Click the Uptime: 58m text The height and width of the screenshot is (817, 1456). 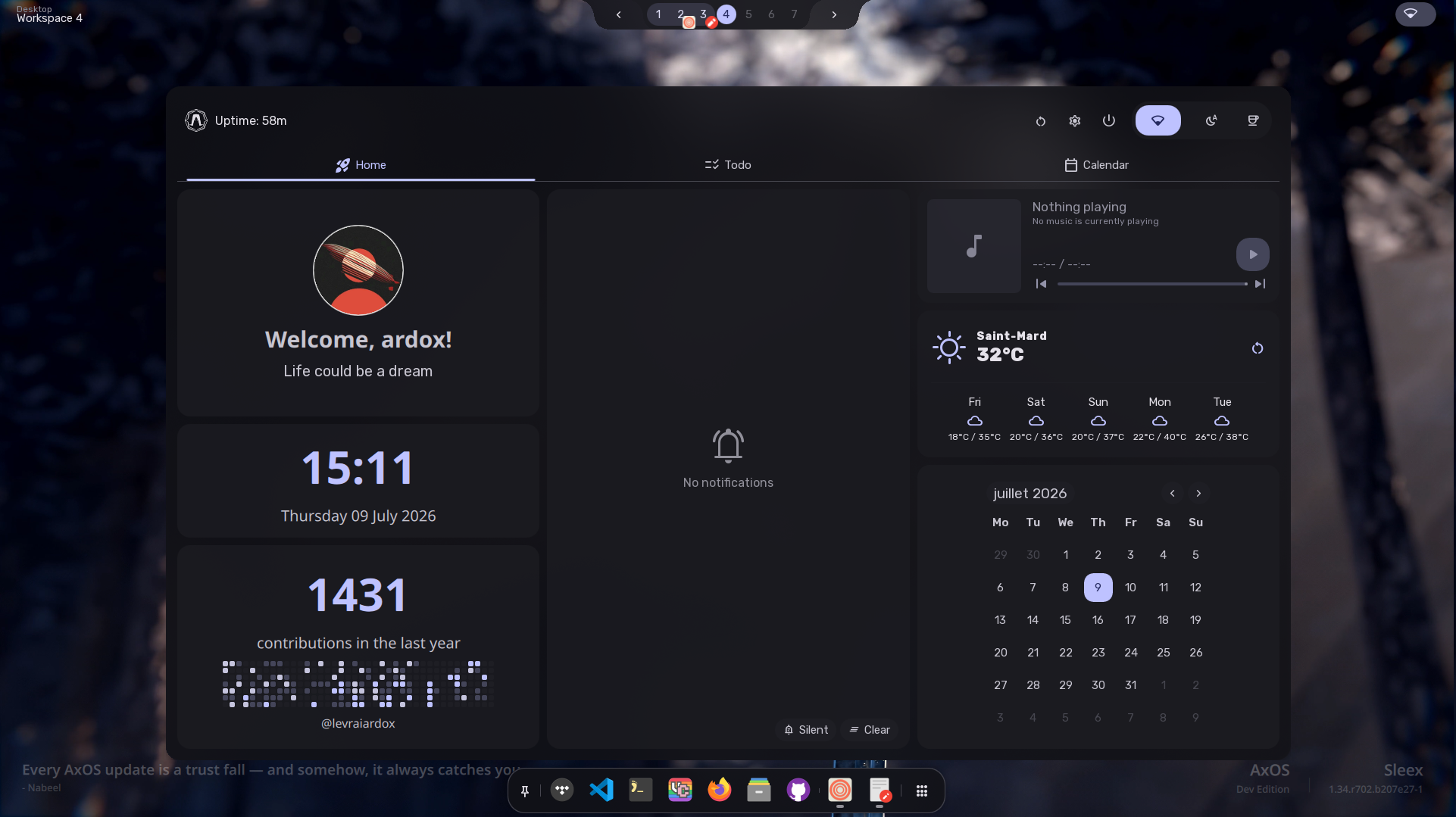point(251,121)
